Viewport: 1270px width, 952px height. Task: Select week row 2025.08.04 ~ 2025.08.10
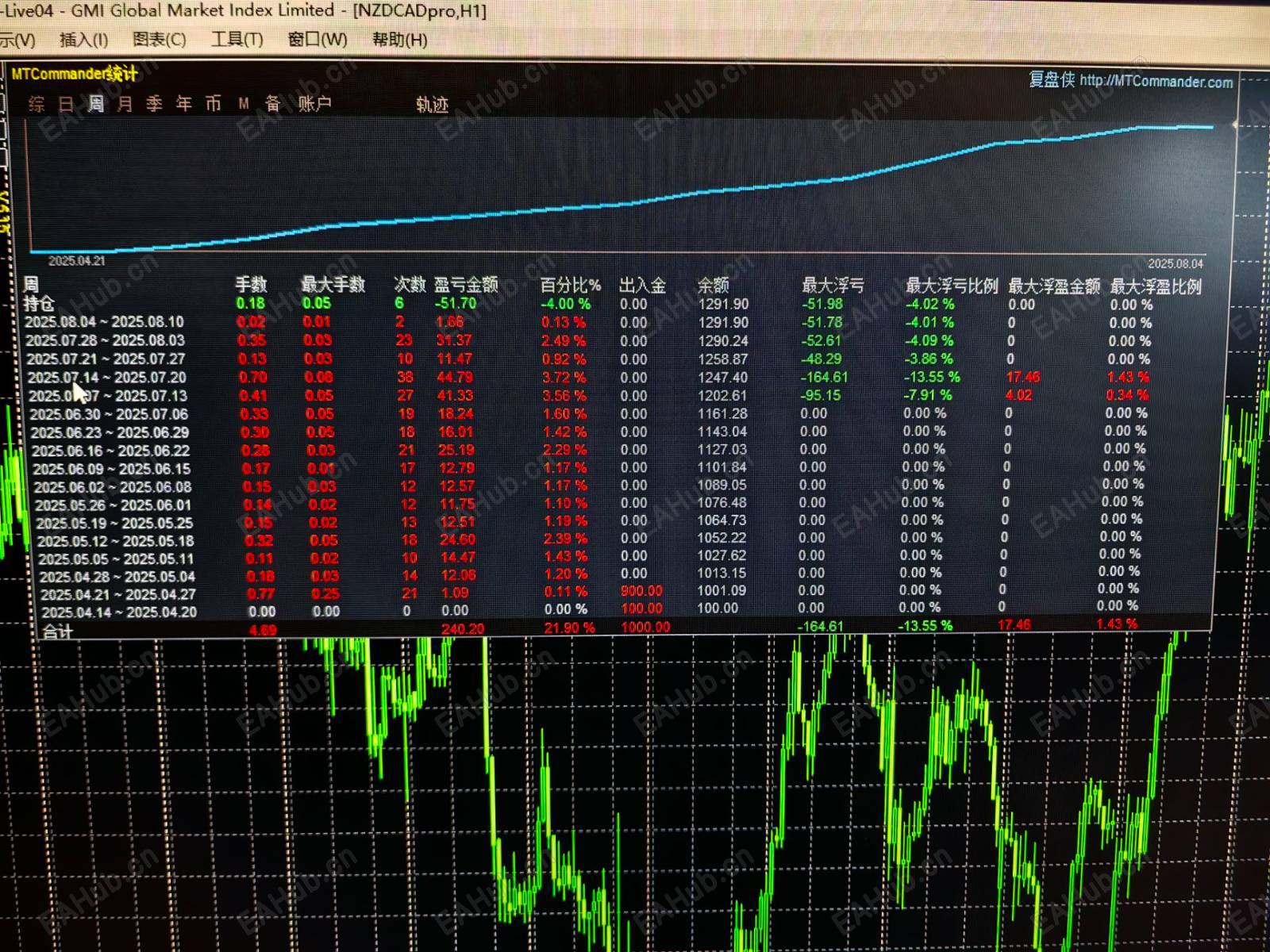[104, 322]
